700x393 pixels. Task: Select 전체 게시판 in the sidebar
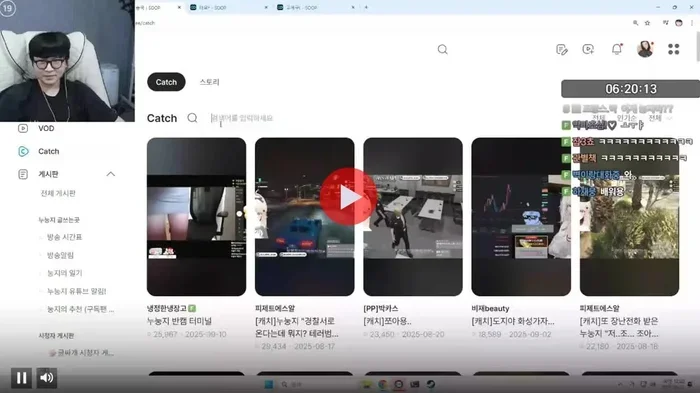click(x=58, y=193)
